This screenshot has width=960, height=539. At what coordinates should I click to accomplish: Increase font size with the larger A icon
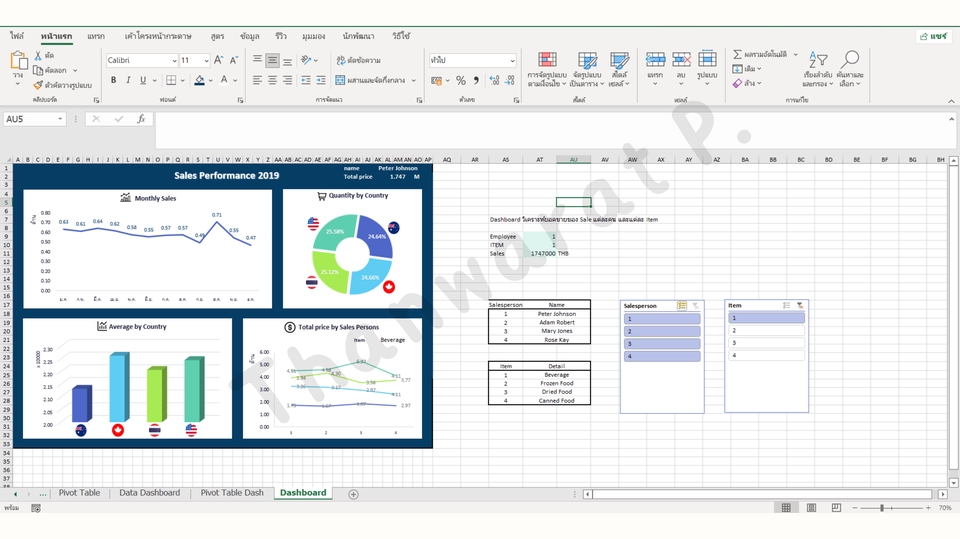(x=219, y=60)
